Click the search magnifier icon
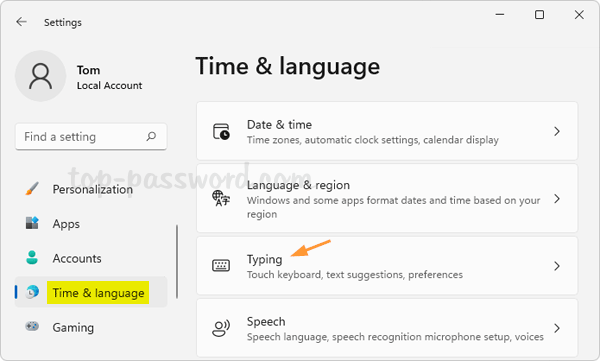 pyautogui.click(x=151, y=136)
